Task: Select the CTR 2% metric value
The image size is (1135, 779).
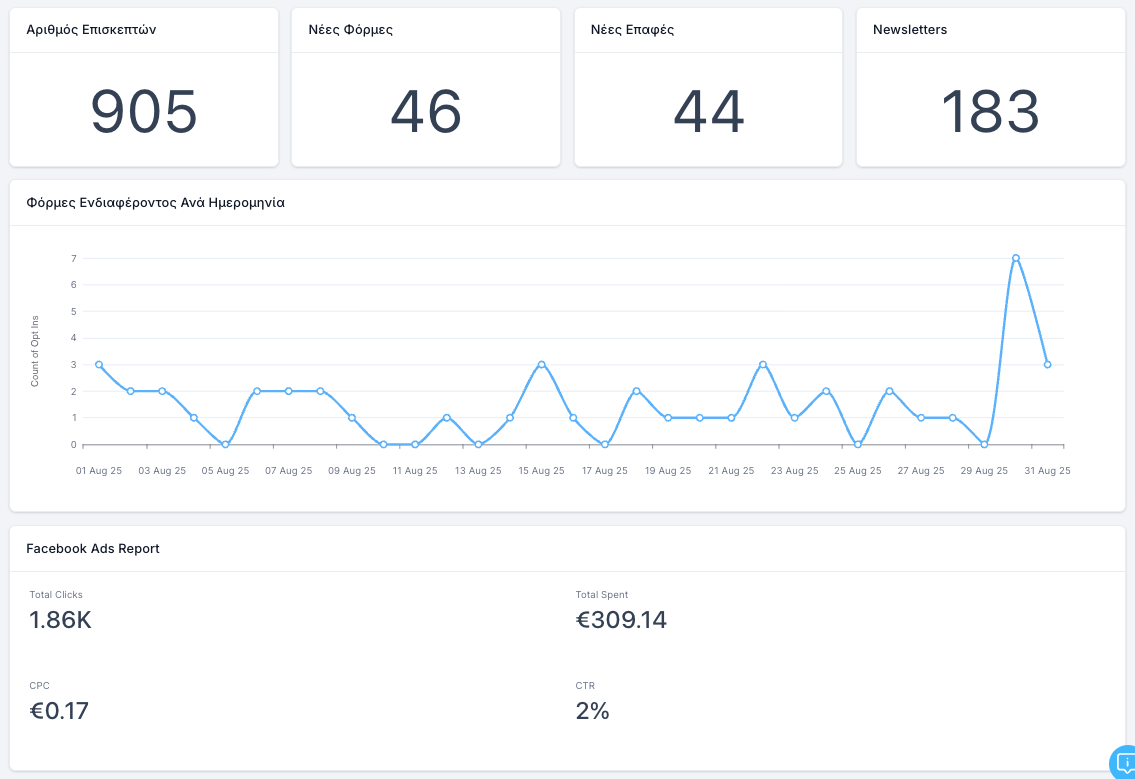Action: click(x=592, y=712)
